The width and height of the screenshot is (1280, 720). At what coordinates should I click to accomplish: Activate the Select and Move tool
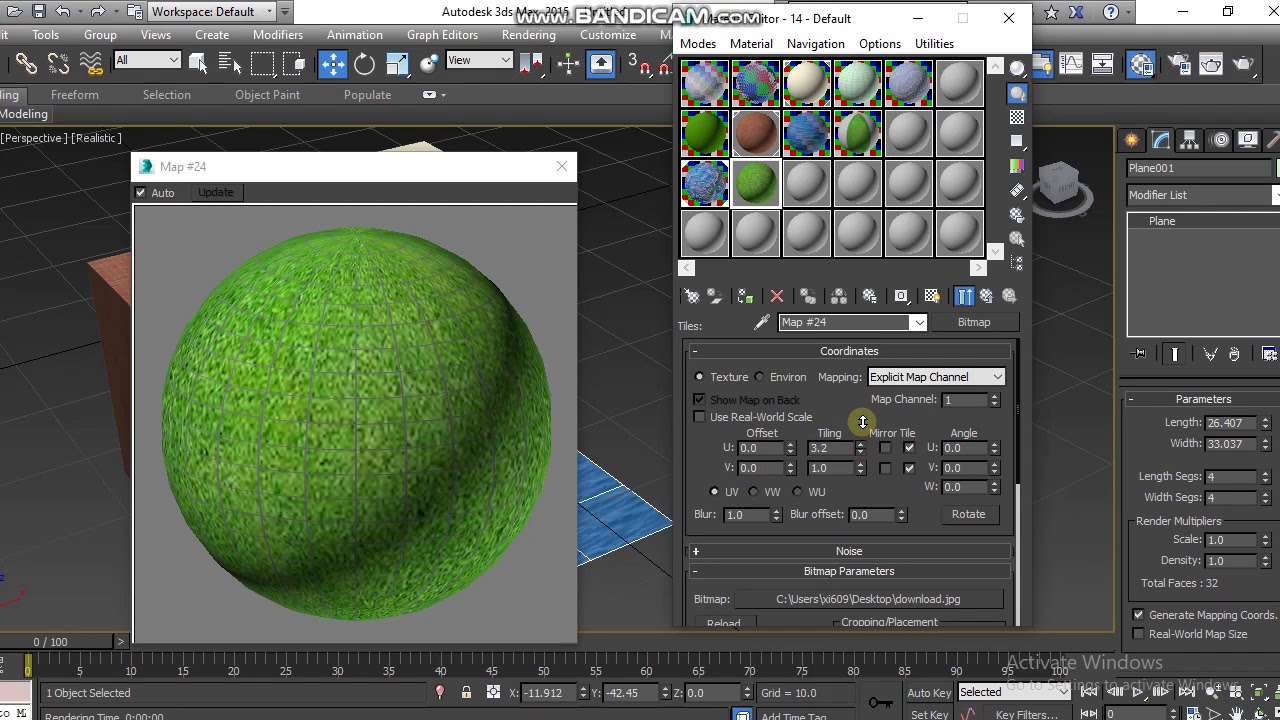point(333,64)
